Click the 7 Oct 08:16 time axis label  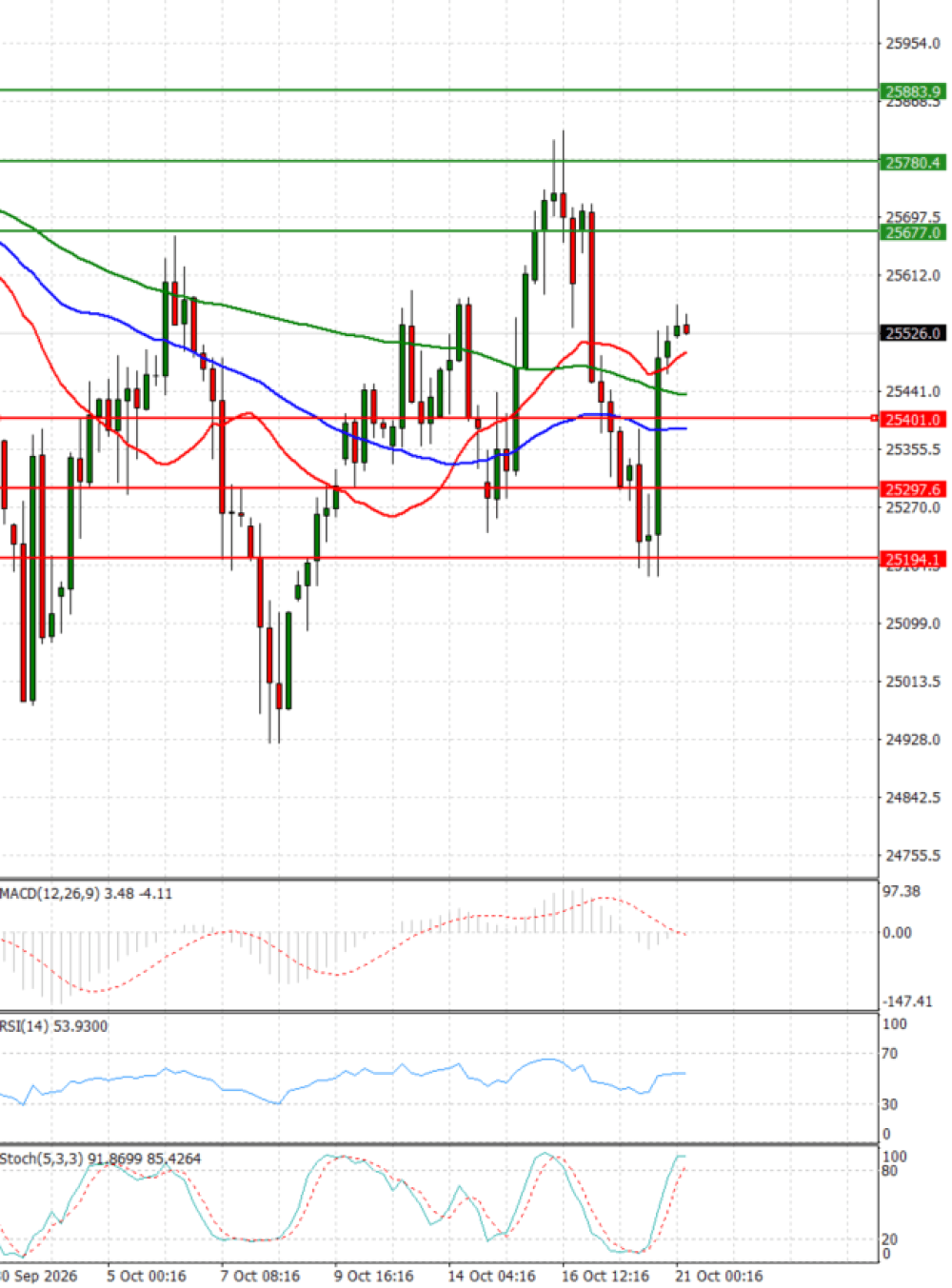[x=260, y=1276]
